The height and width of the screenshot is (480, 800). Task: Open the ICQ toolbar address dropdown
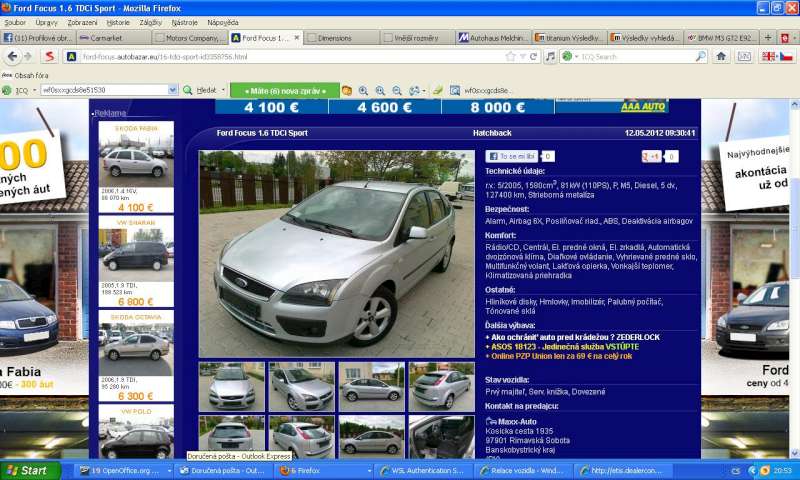coord(173,90)
